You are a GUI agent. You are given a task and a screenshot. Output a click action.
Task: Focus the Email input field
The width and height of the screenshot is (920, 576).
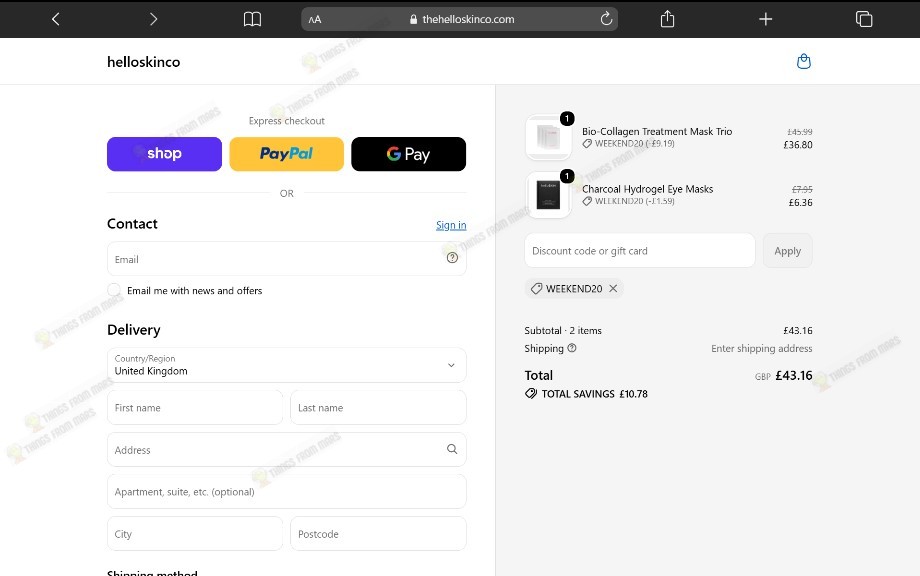(287, 259)
